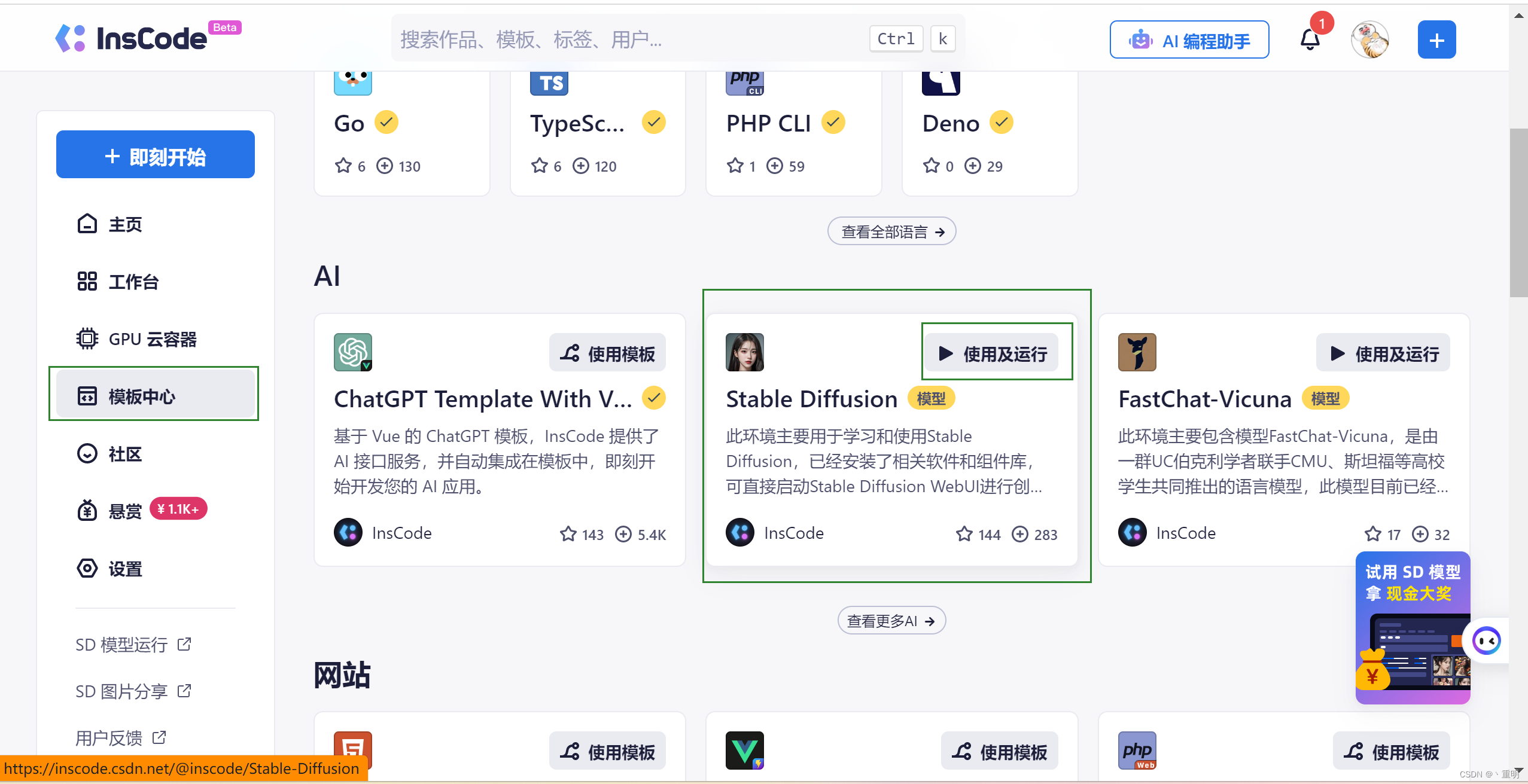1528x784 pixels.
Task: Click the TypeScript template icon
Action: 549,83
